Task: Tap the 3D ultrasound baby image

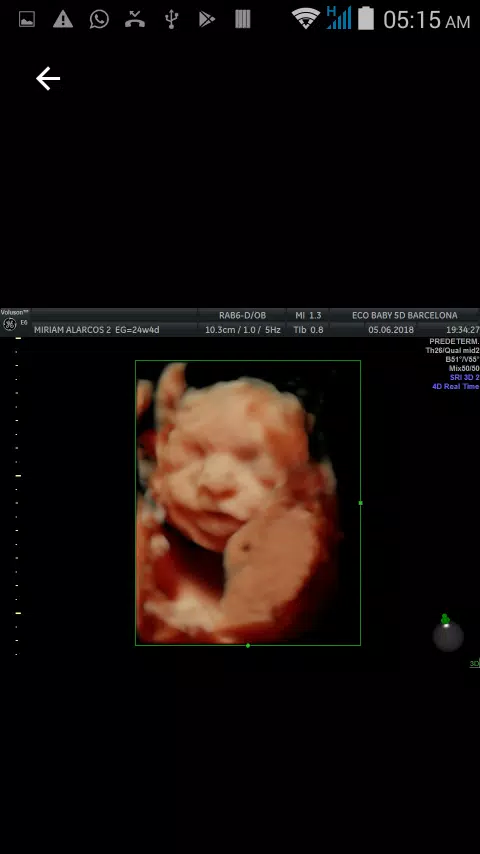Action: click(248, 503)
